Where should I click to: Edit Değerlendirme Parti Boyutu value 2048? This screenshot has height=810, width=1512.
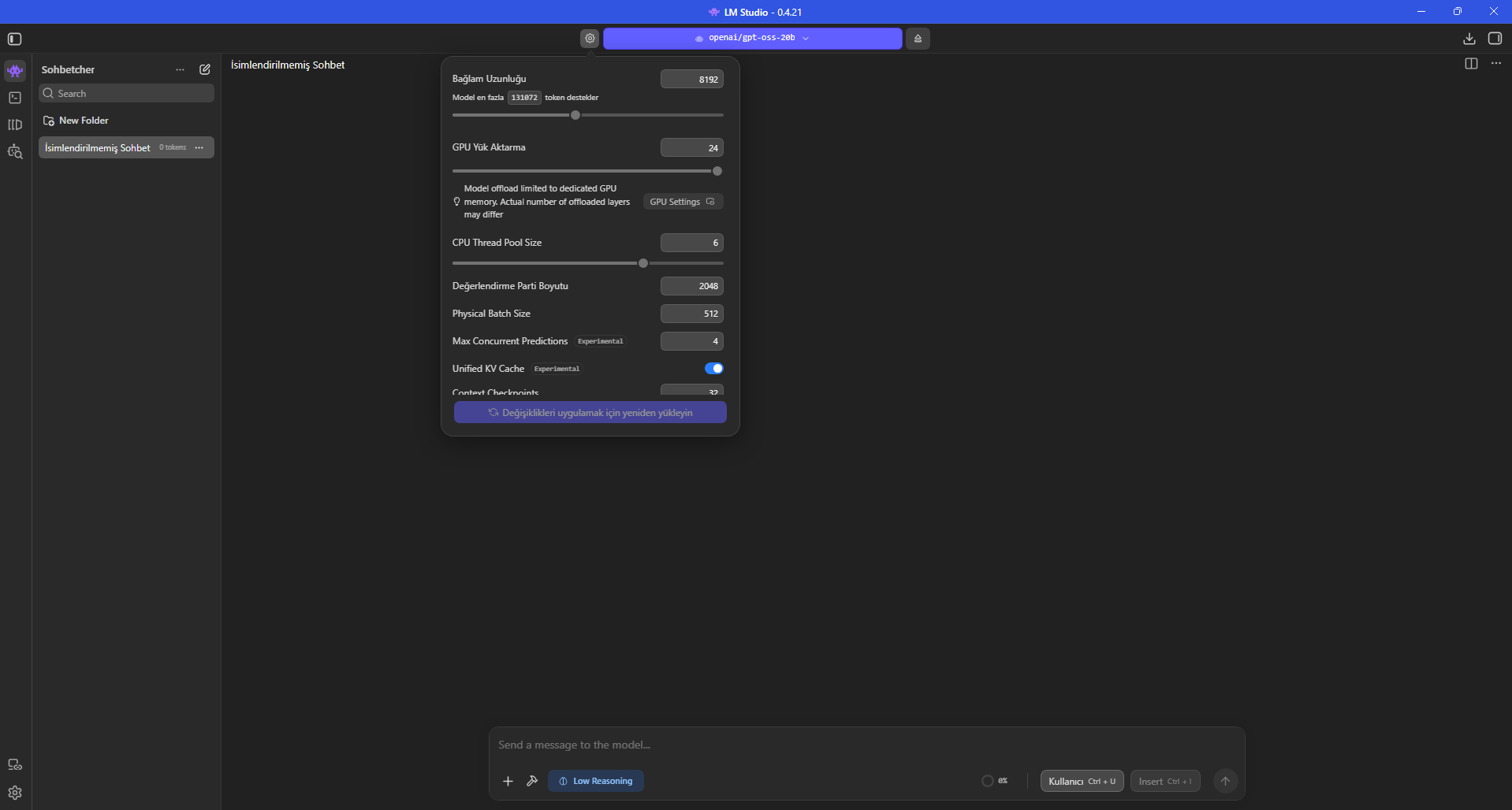point(692,286)
